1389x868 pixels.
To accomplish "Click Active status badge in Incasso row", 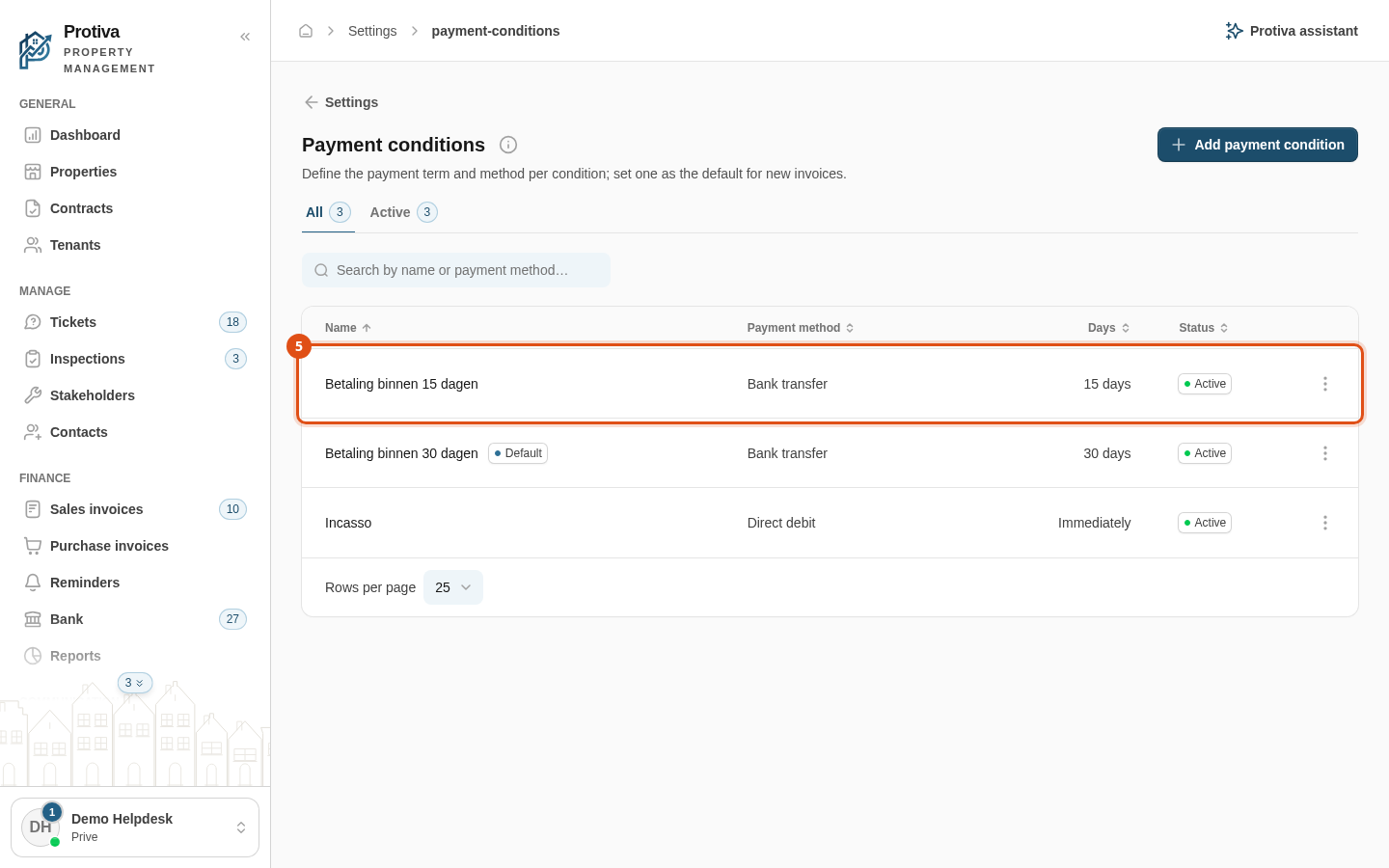I will [x=1205, y=523].
